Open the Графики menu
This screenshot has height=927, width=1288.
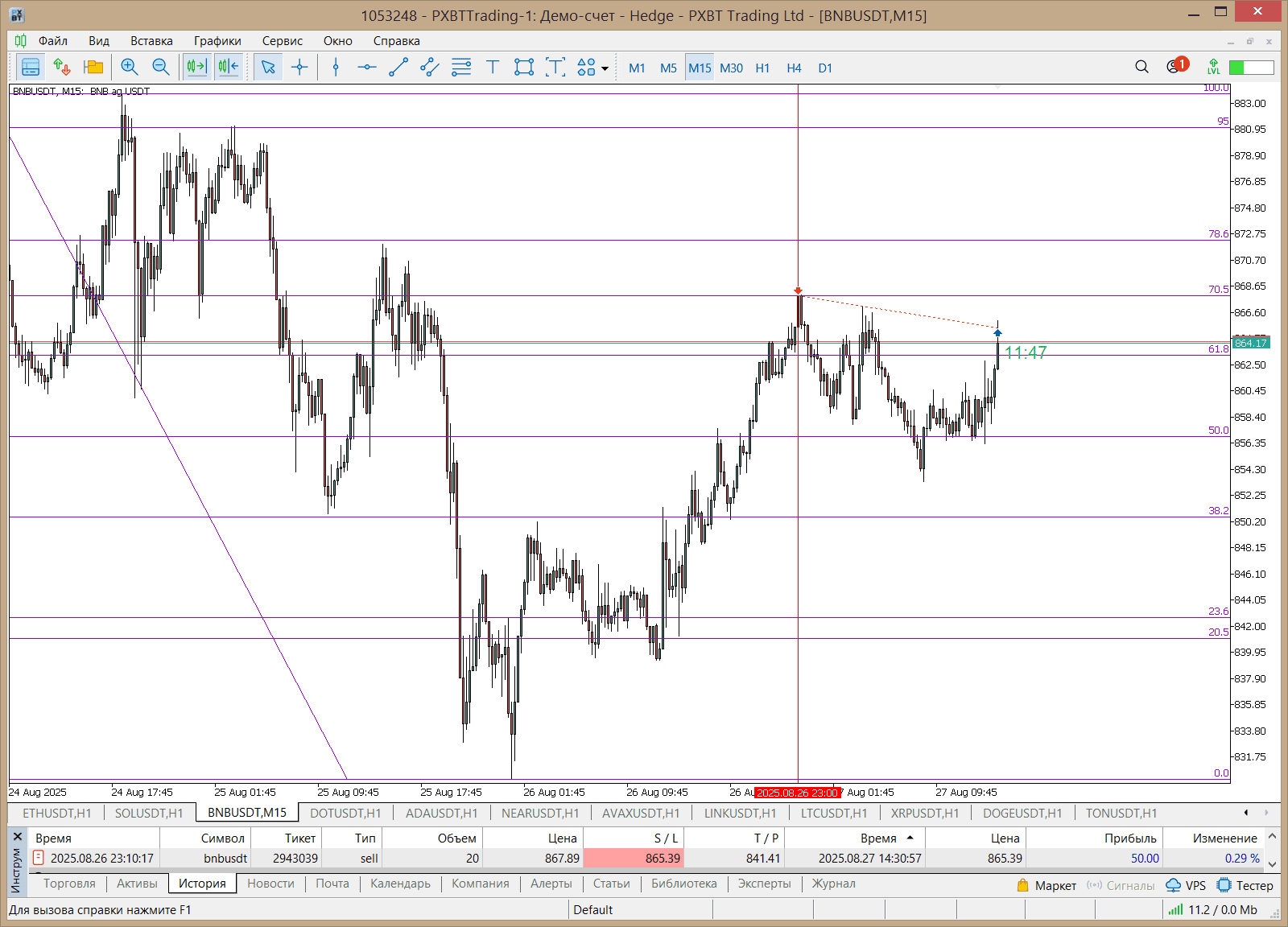[x=217, y=41]
